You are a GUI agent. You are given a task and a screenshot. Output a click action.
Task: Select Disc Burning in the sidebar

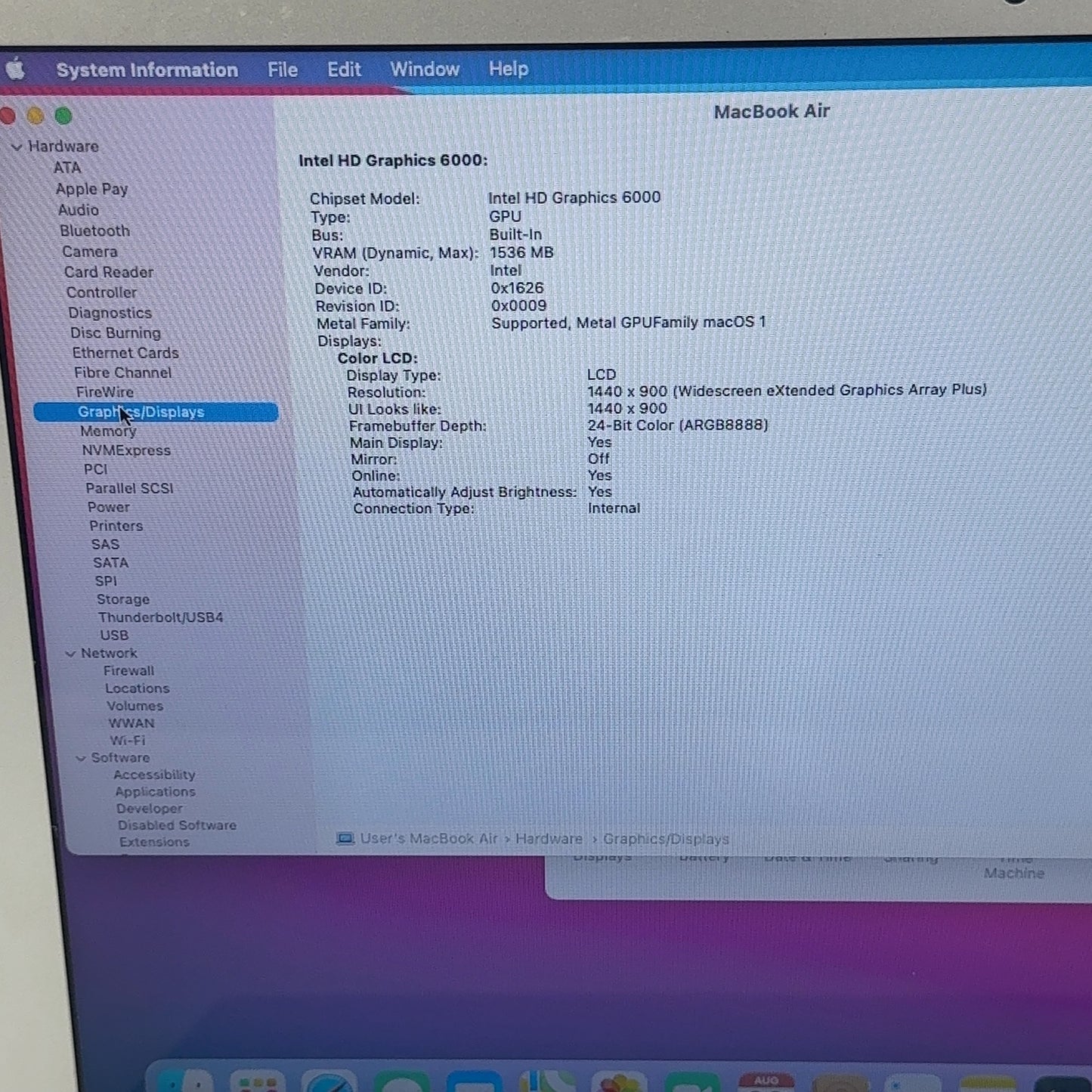pos(116,333)
